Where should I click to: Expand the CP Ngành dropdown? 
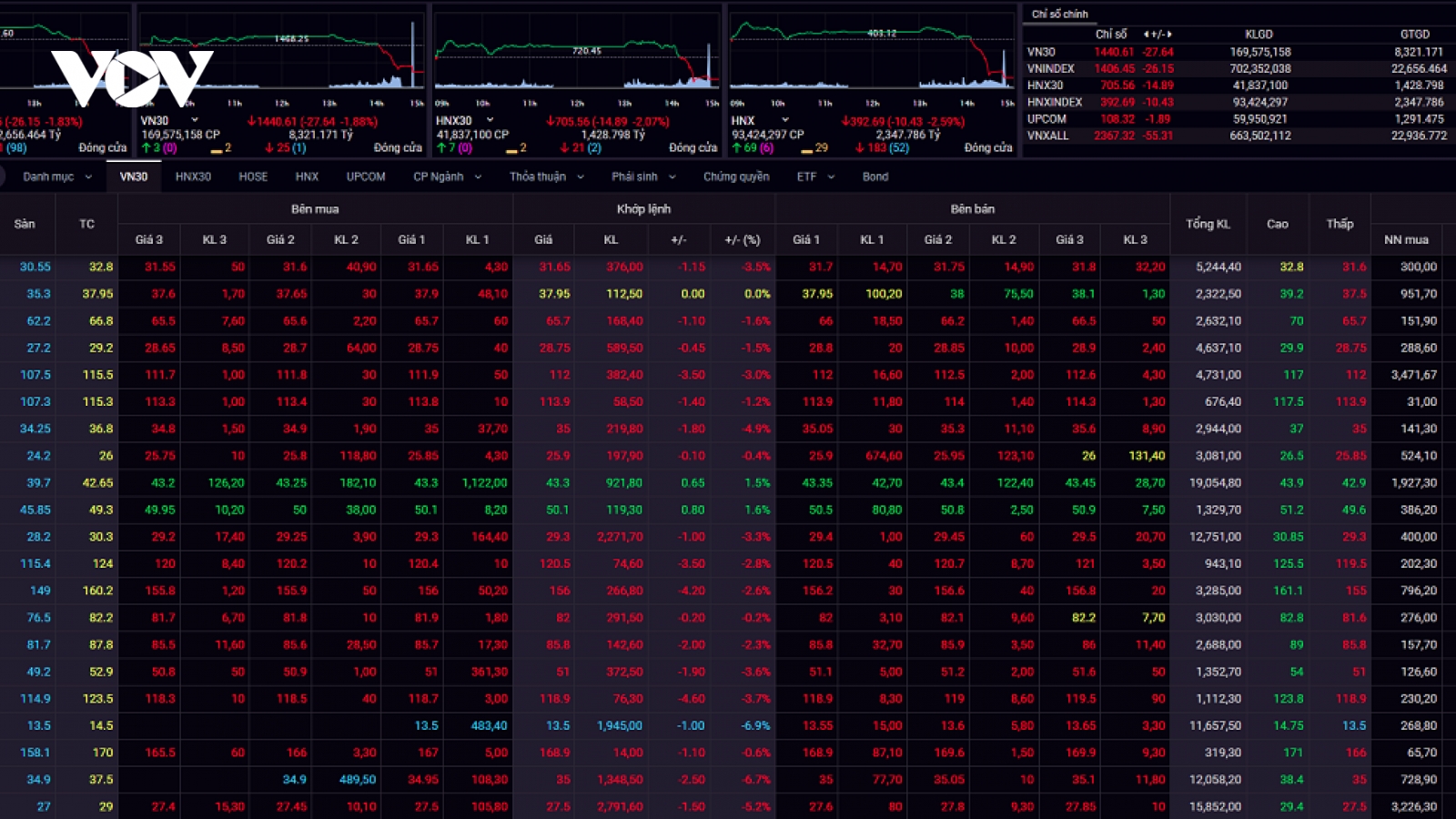coord(447,177)
